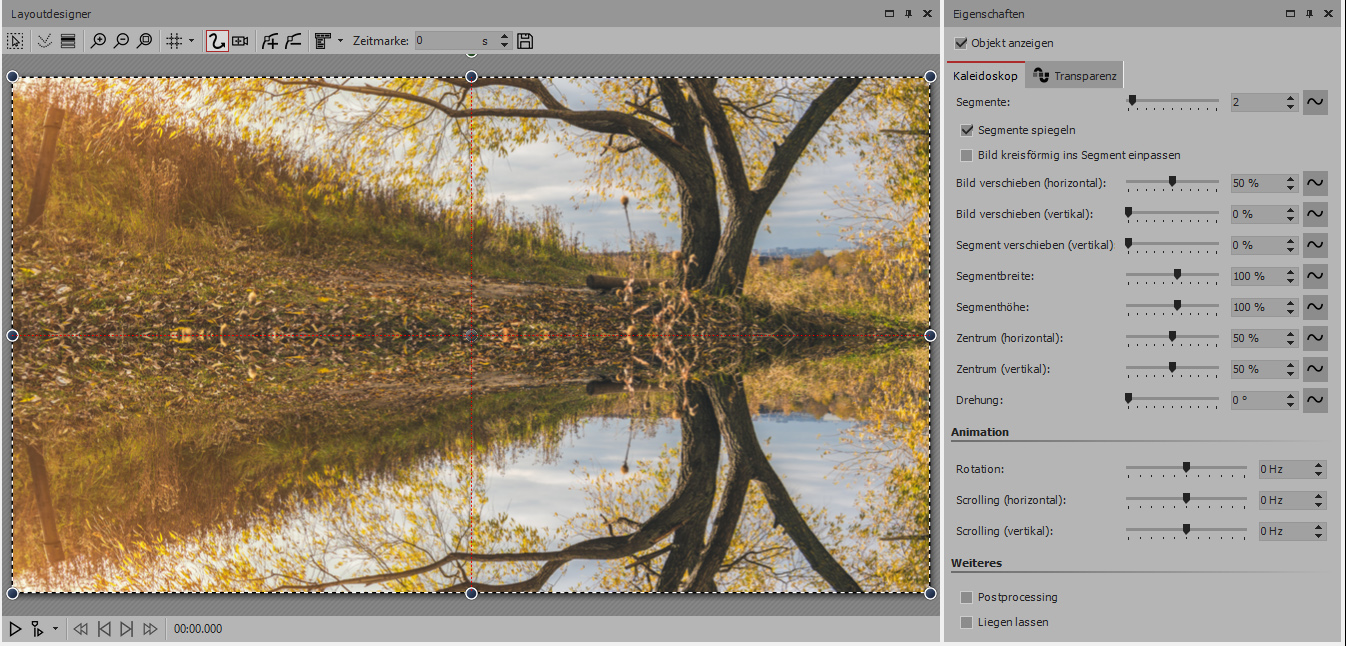Click the Zeitmarke input field

point(445,41)
